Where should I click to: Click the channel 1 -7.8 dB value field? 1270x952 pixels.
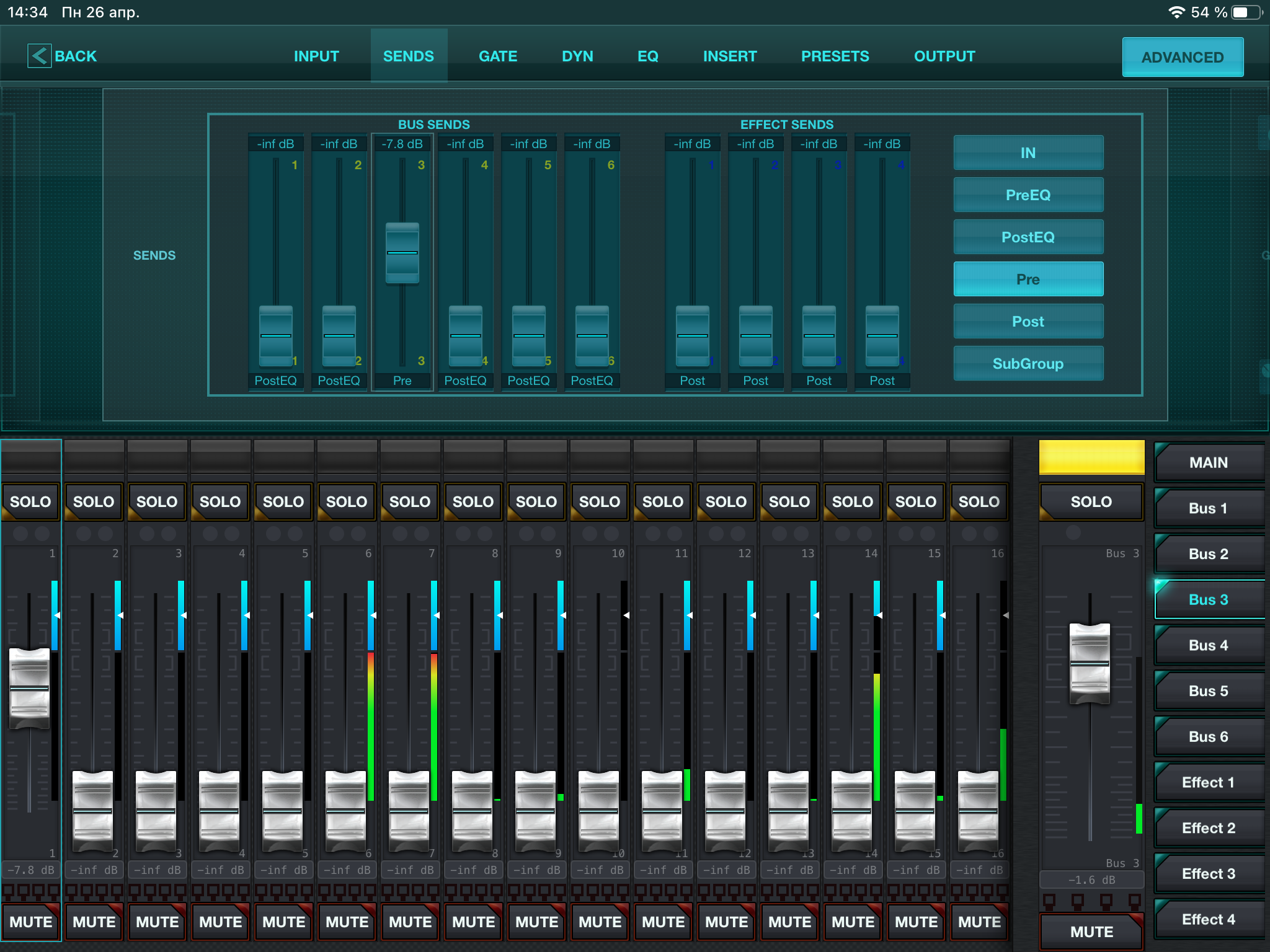point(30,870)
